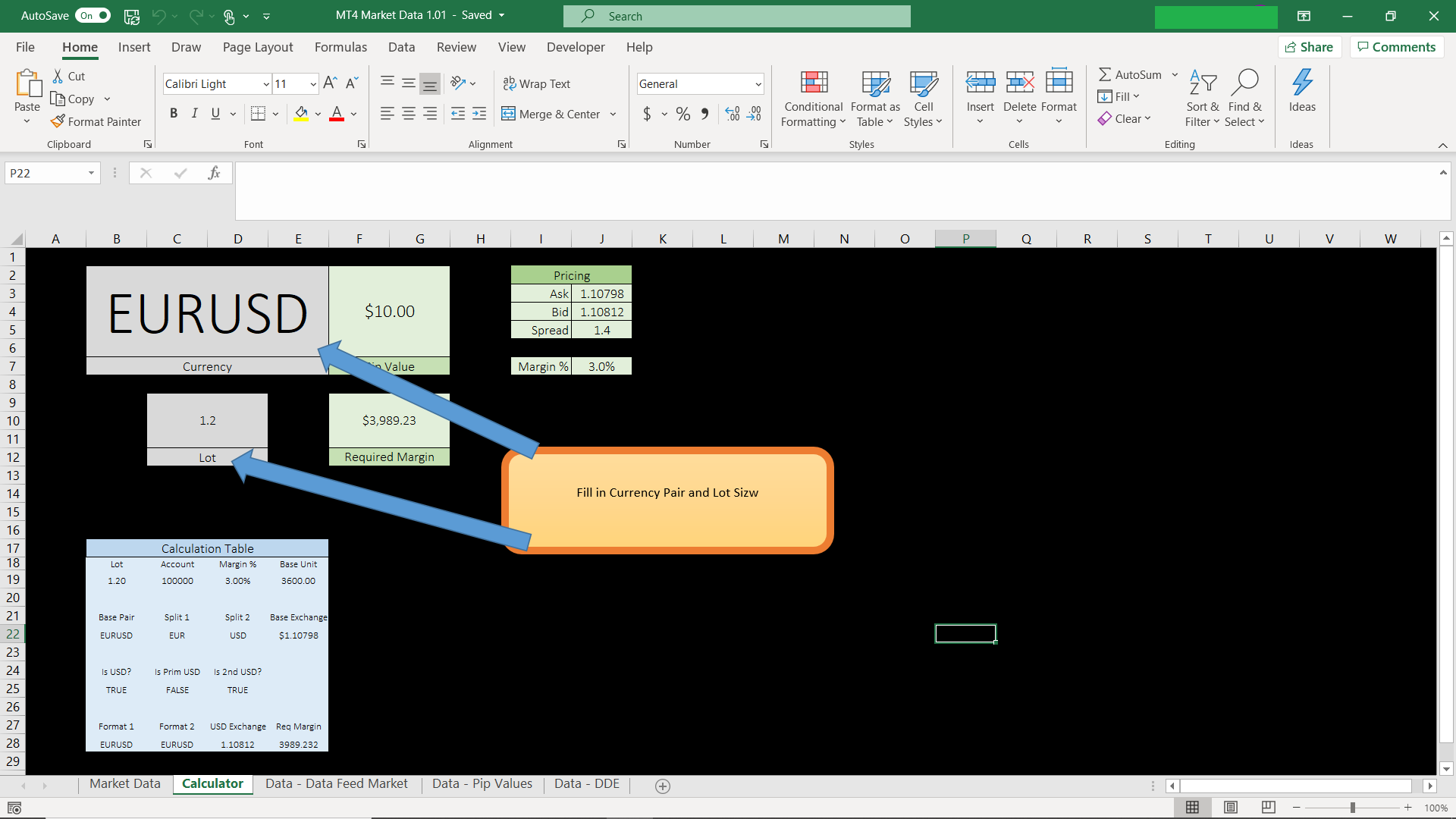Open the General number format dropdown
Viewport: 1456px width, 819px height.
point(758,84)
